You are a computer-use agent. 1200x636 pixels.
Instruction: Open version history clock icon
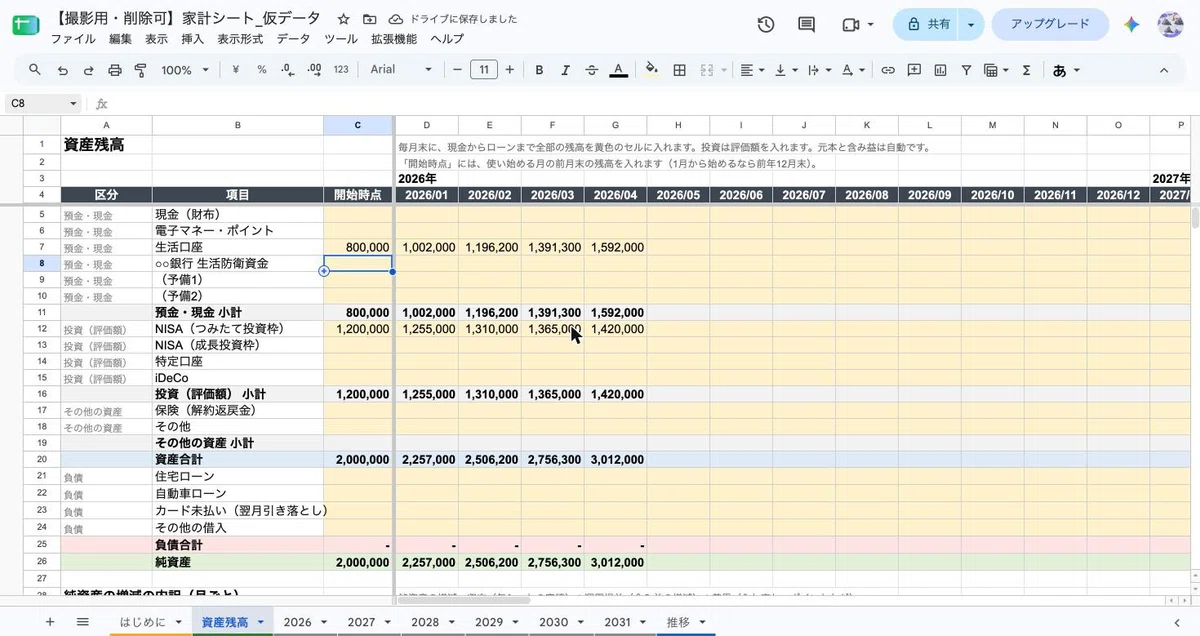766,24
